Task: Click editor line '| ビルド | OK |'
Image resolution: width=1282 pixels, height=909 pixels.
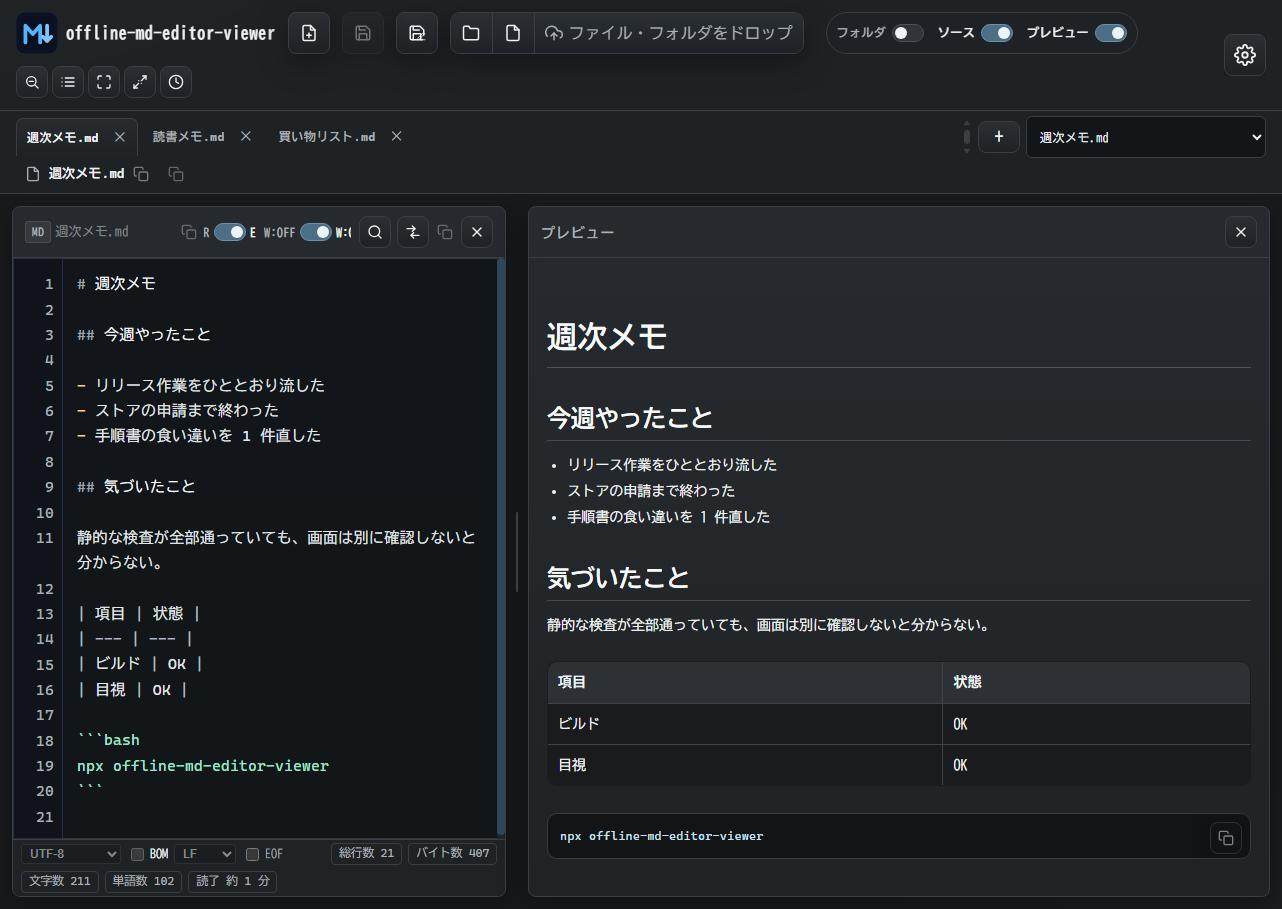Action: point(140,663)
